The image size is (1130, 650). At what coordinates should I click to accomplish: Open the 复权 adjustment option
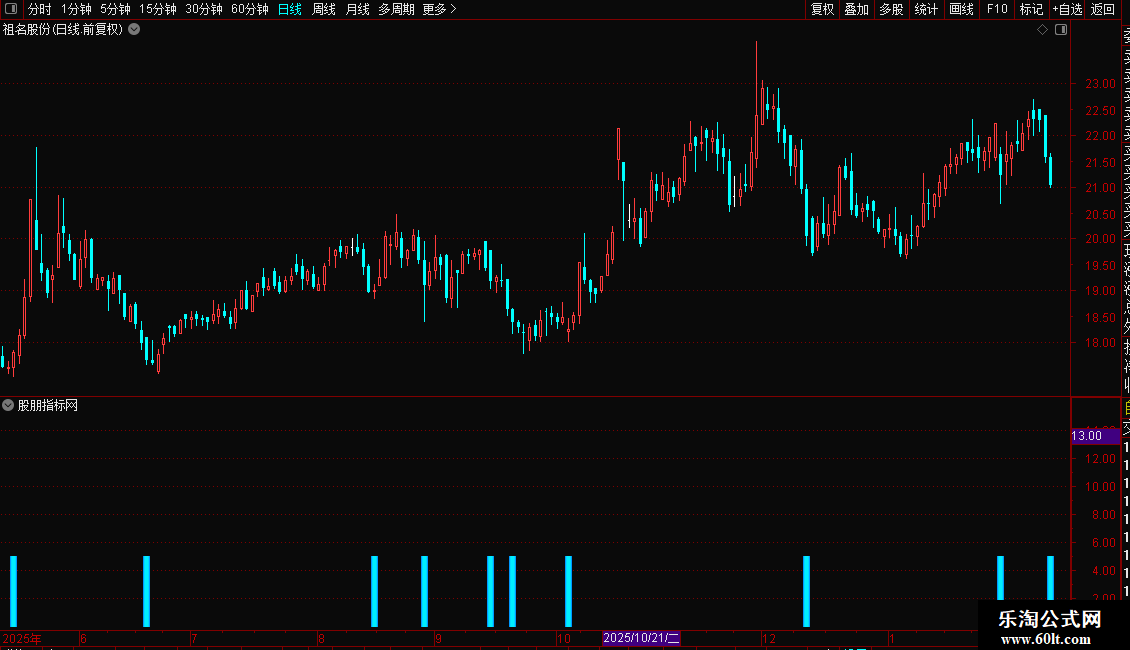coord(822,9)
